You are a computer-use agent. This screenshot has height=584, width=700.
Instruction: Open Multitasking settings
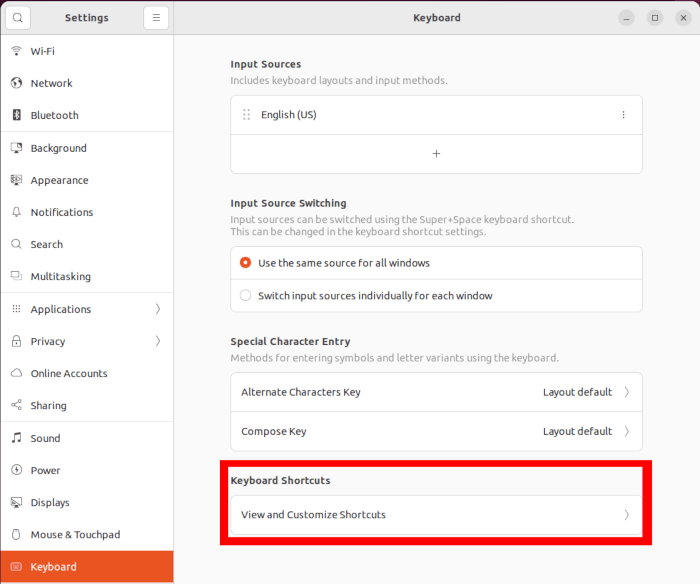pyautogui.click(x=87, y=276)
